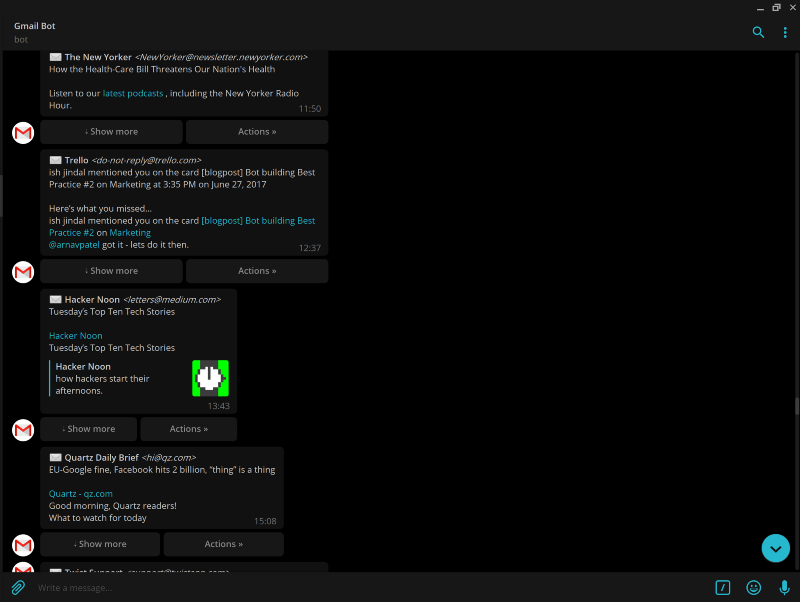This screenshot has width=800, height=602.
Task: Open Actions for the Quartz Daily Brief email
Action: [223, 544]
